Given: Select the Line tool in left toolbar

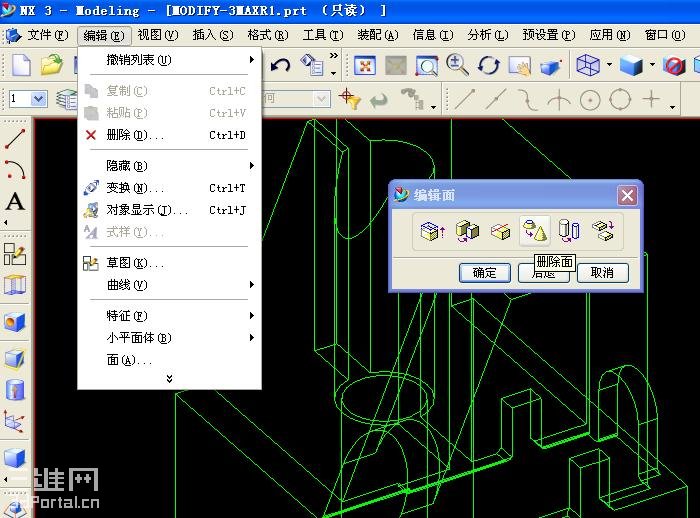Looking at the screenshot, I should click(15, 139).
